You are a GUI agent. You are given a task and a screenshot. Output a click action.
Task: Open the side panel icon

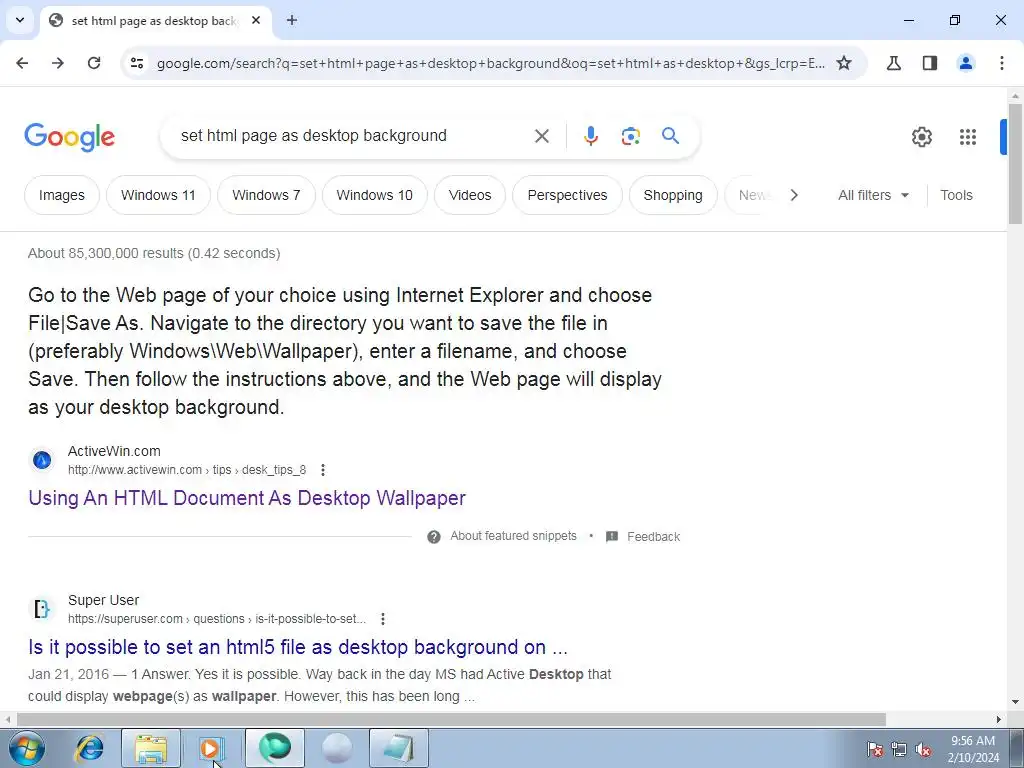[x=930, y=63]
